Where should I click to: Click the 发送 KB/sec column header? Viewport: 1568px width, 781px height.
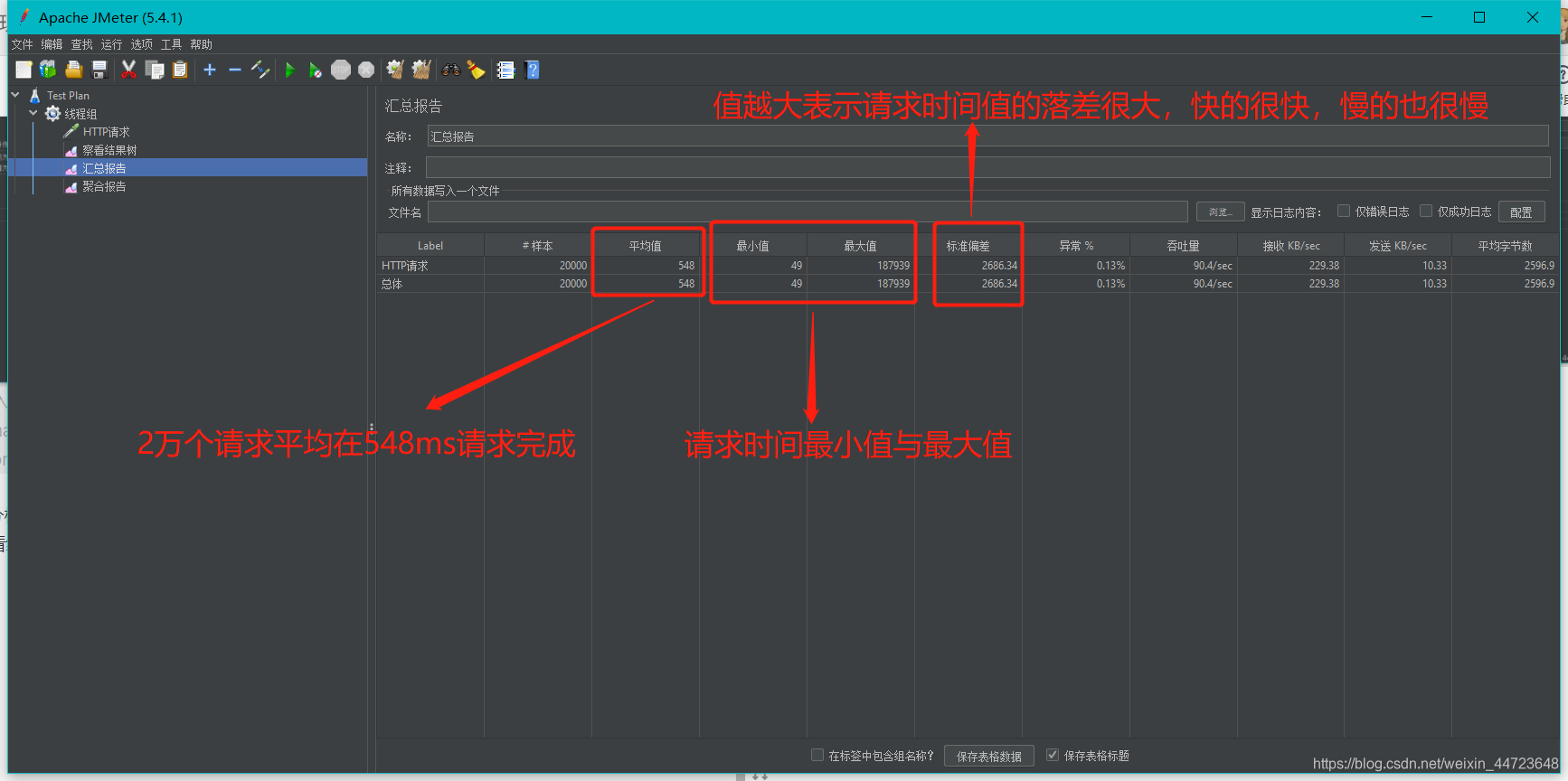pos(1398,246)
